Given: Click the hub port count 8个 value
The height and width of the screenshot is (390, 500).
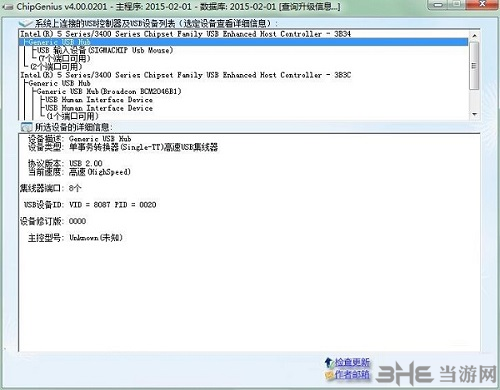Looking at the screenshot, I should pyautogui.click(x=75, y=188).
